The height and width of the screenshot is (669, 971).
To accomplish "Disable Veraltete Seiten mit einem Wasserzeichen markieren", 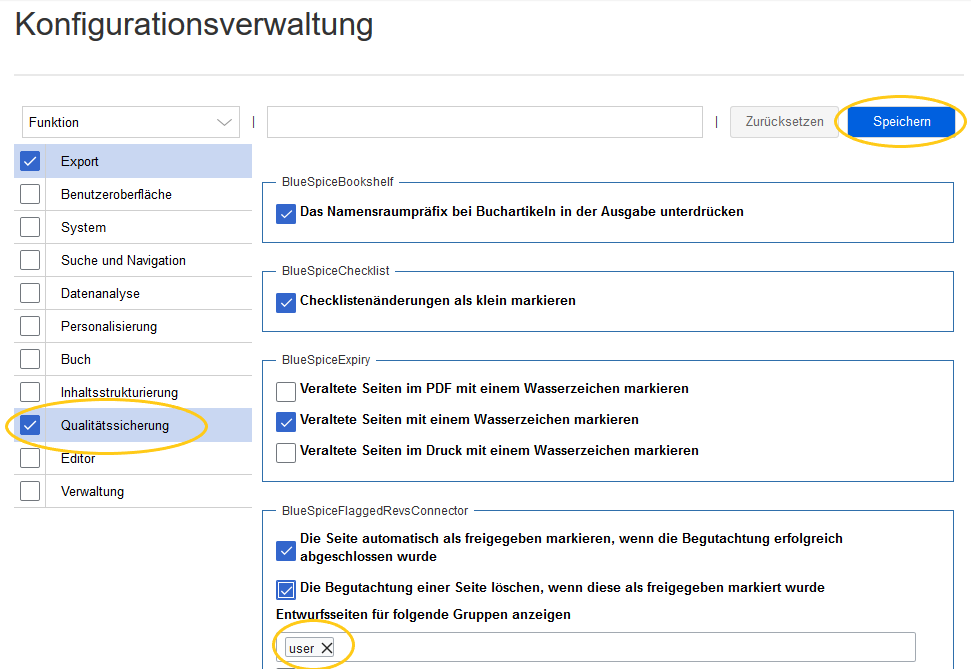I will click(x=285, y=422).
